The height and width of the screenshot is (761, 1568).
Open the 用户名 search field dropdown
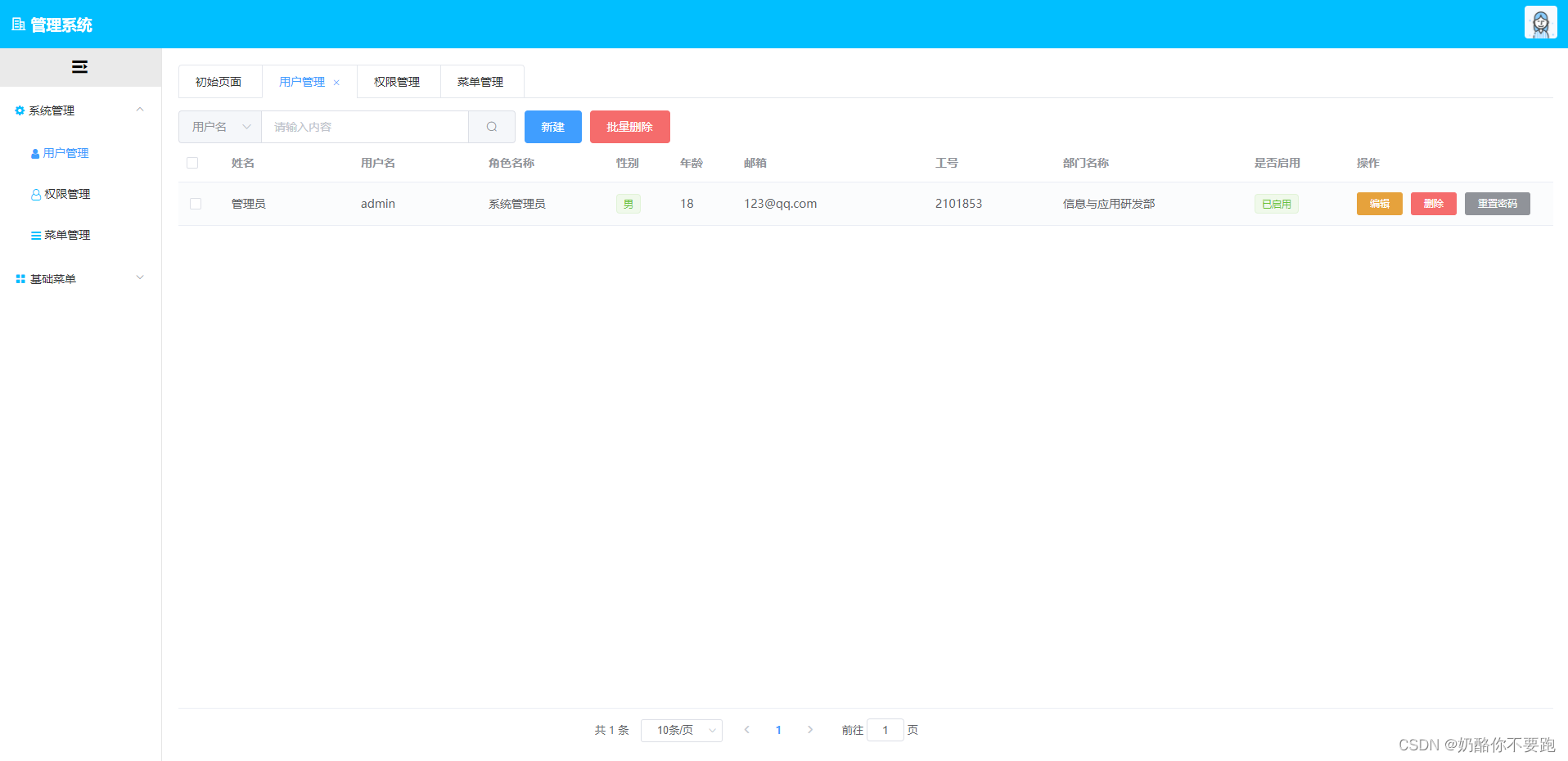[219, 127]
